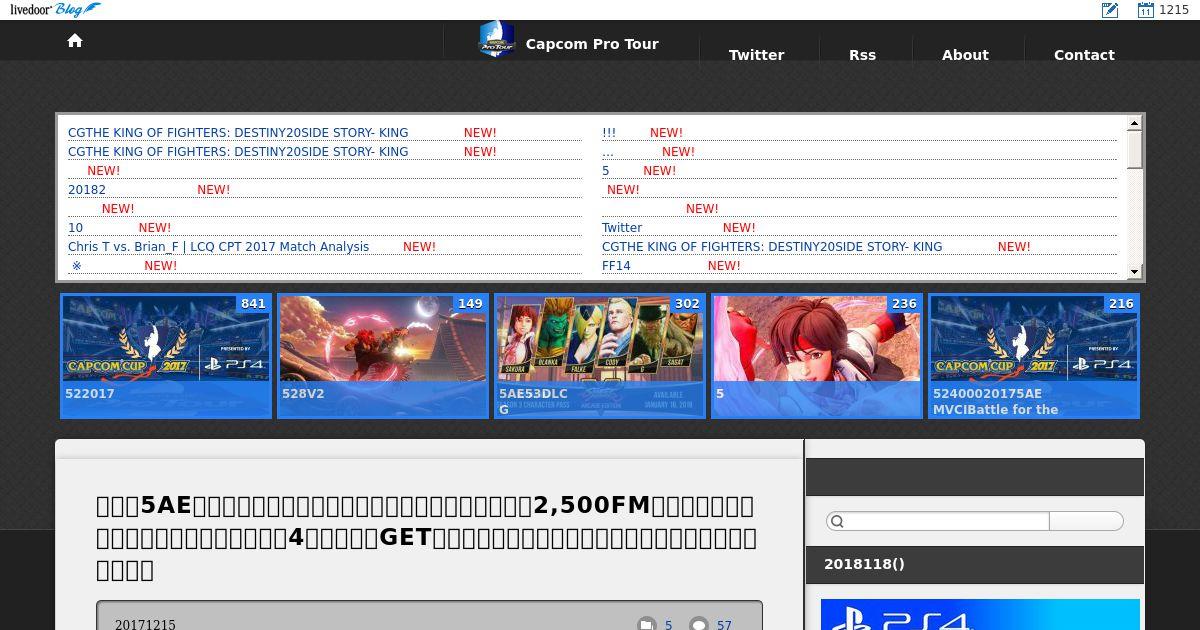The height and width of the screenshot is (630, 1200).
Task: Open the category link 5 in article meta
Action: coord(668,625)
